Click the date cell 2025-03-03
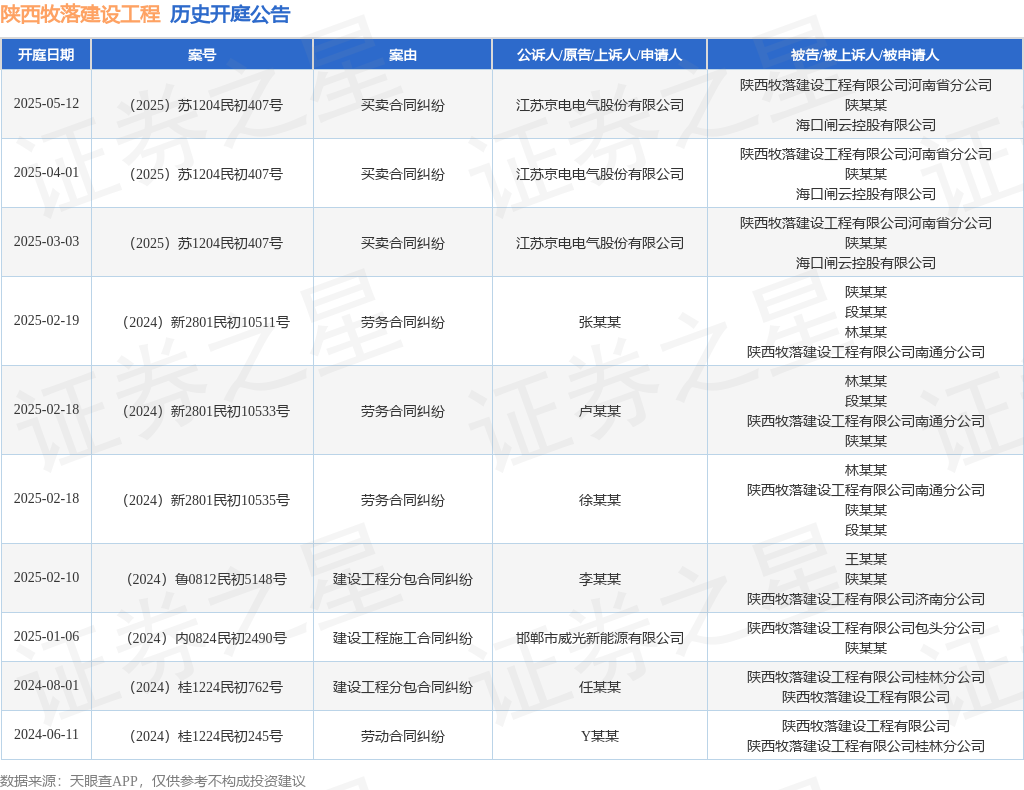This screenshot has height=790, width=1024. pos(46,242)
